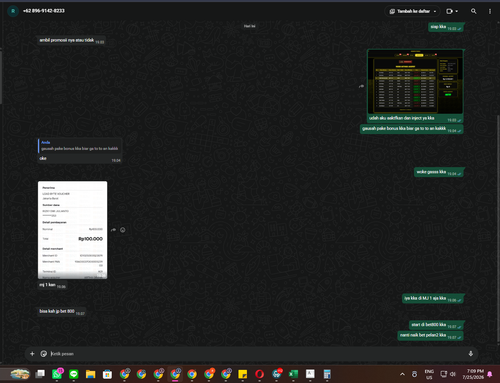
Task: Open chat menu with three dots
Action: click(x=490, y=11)
